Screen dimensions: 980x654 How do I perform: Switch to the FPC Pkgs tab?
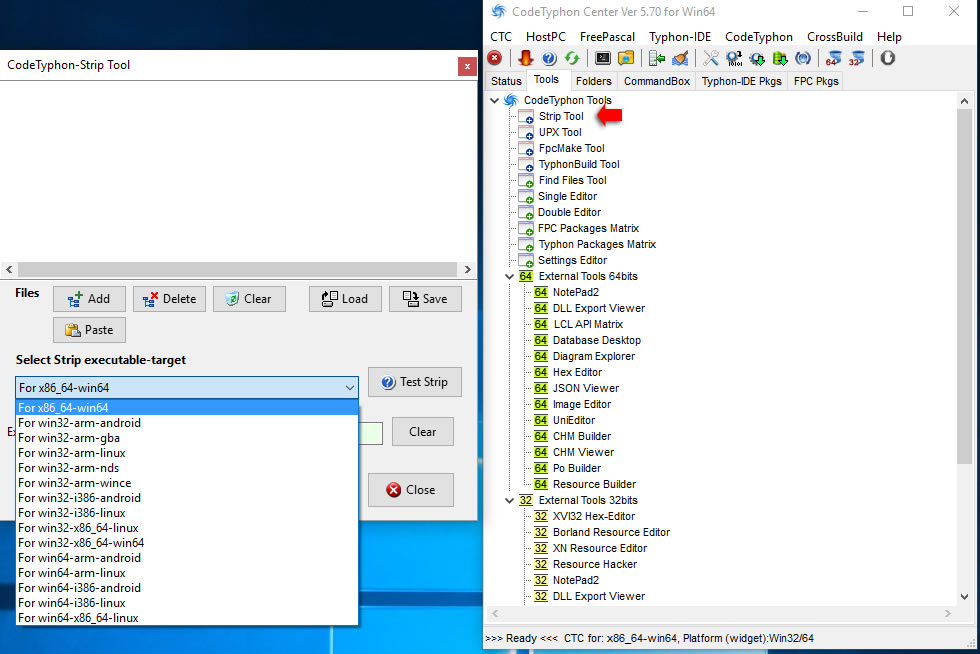[x=816, y=81]
